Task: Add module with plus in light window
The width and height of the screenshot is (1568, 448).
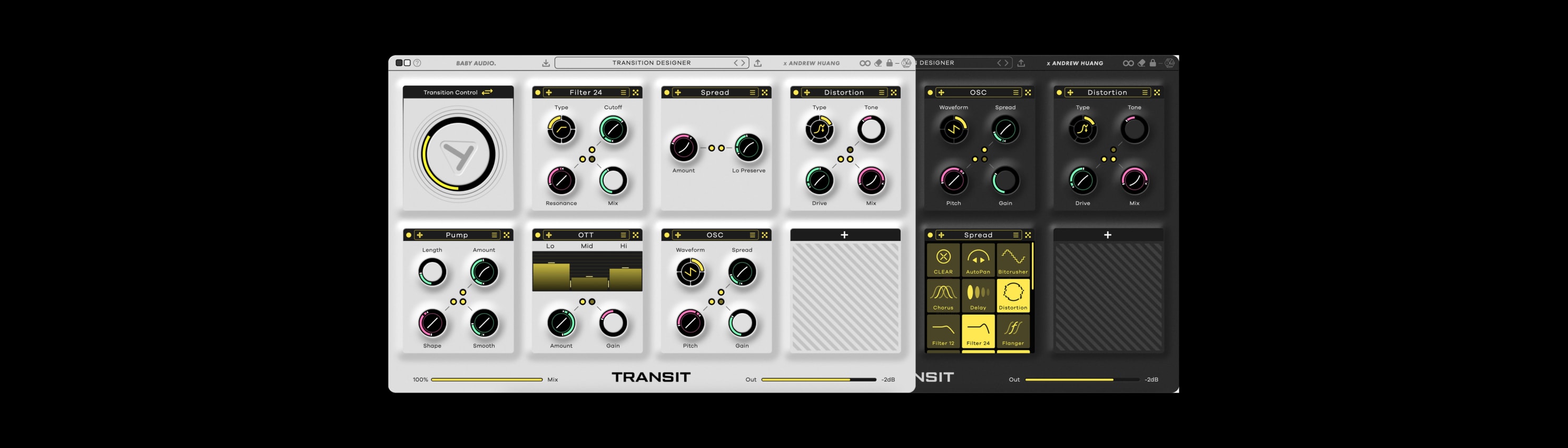Action: (x=845, y=235)
